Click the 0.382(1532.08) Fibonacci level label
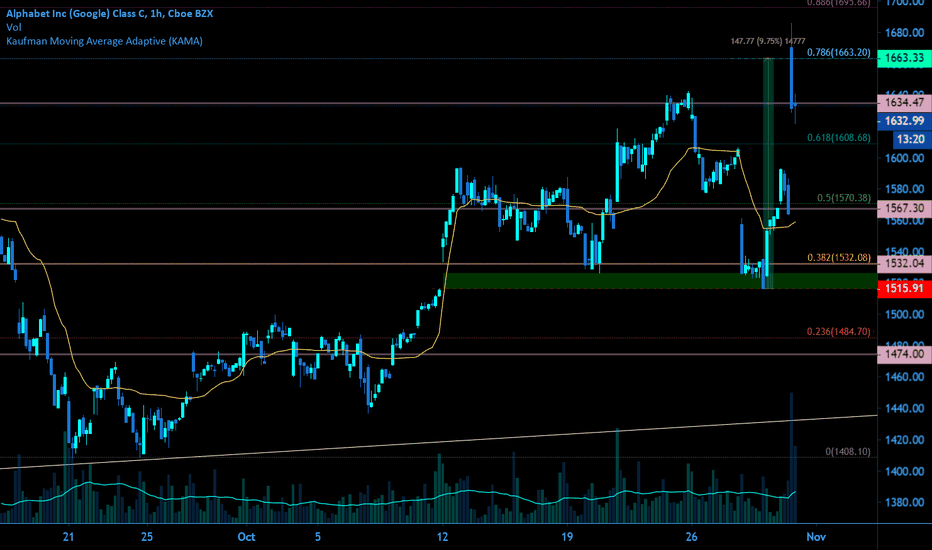This screenshot has width=932, height=550. pos(839,258)
